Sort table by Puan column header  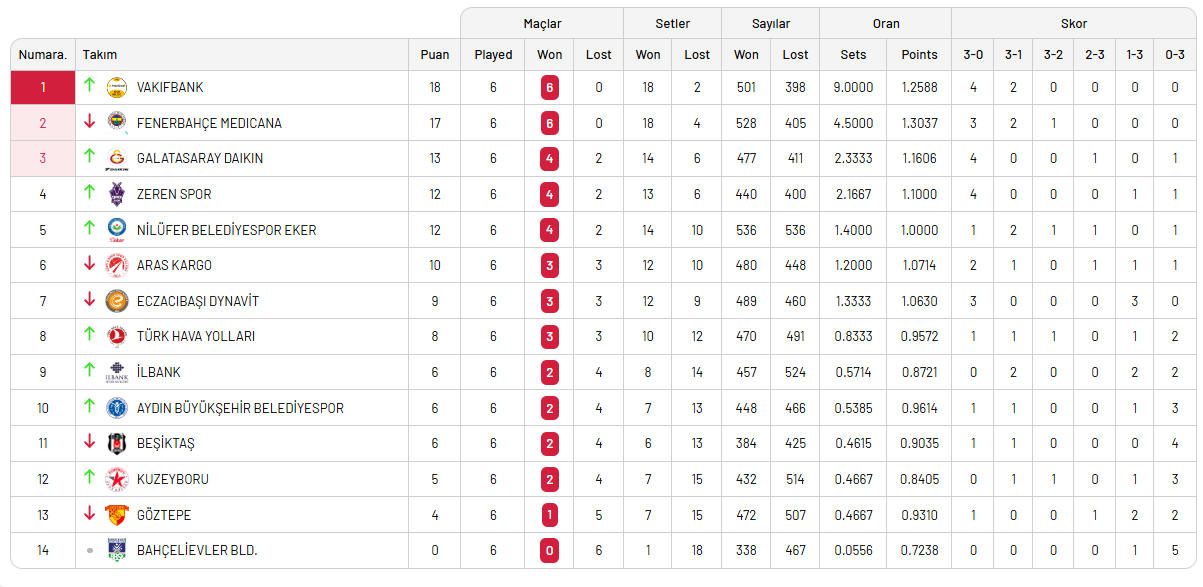pyautogui.click(x=435, y=55)
